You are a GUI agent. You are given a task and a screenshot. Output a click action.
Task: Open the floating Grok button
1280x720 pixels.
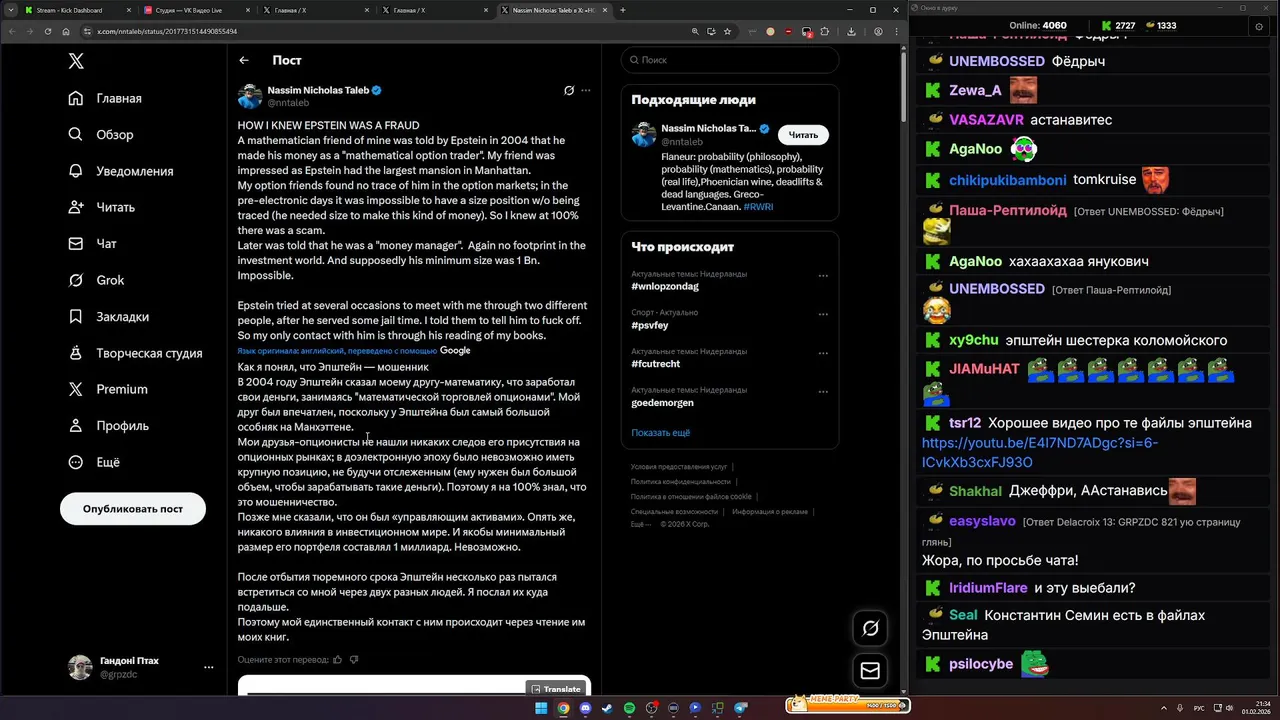tap(870, 628)
